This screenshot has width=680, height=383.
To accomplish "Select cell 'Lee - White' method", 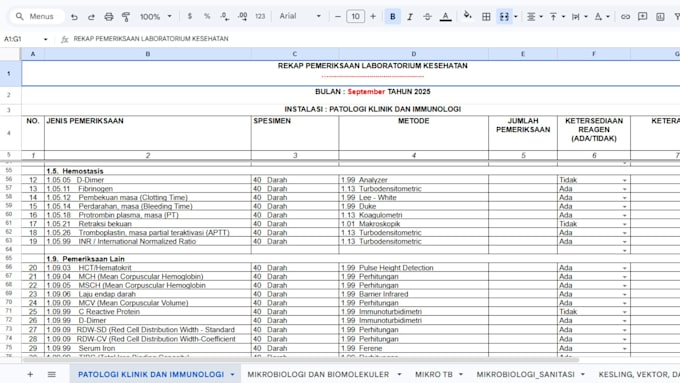I will pyautogui.click(x=413, y=197).
